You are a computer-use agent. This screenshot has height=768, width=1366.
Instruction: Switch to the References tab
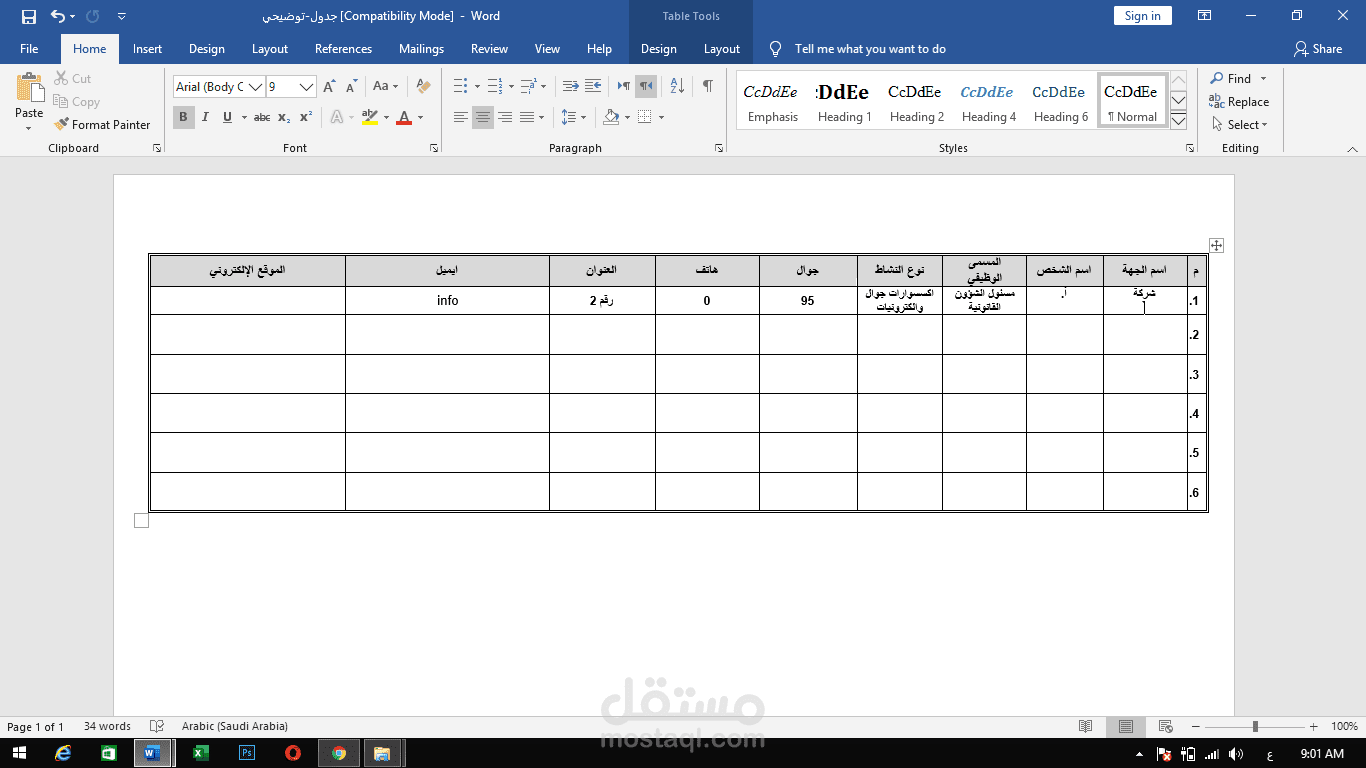(x=343, y=49)
